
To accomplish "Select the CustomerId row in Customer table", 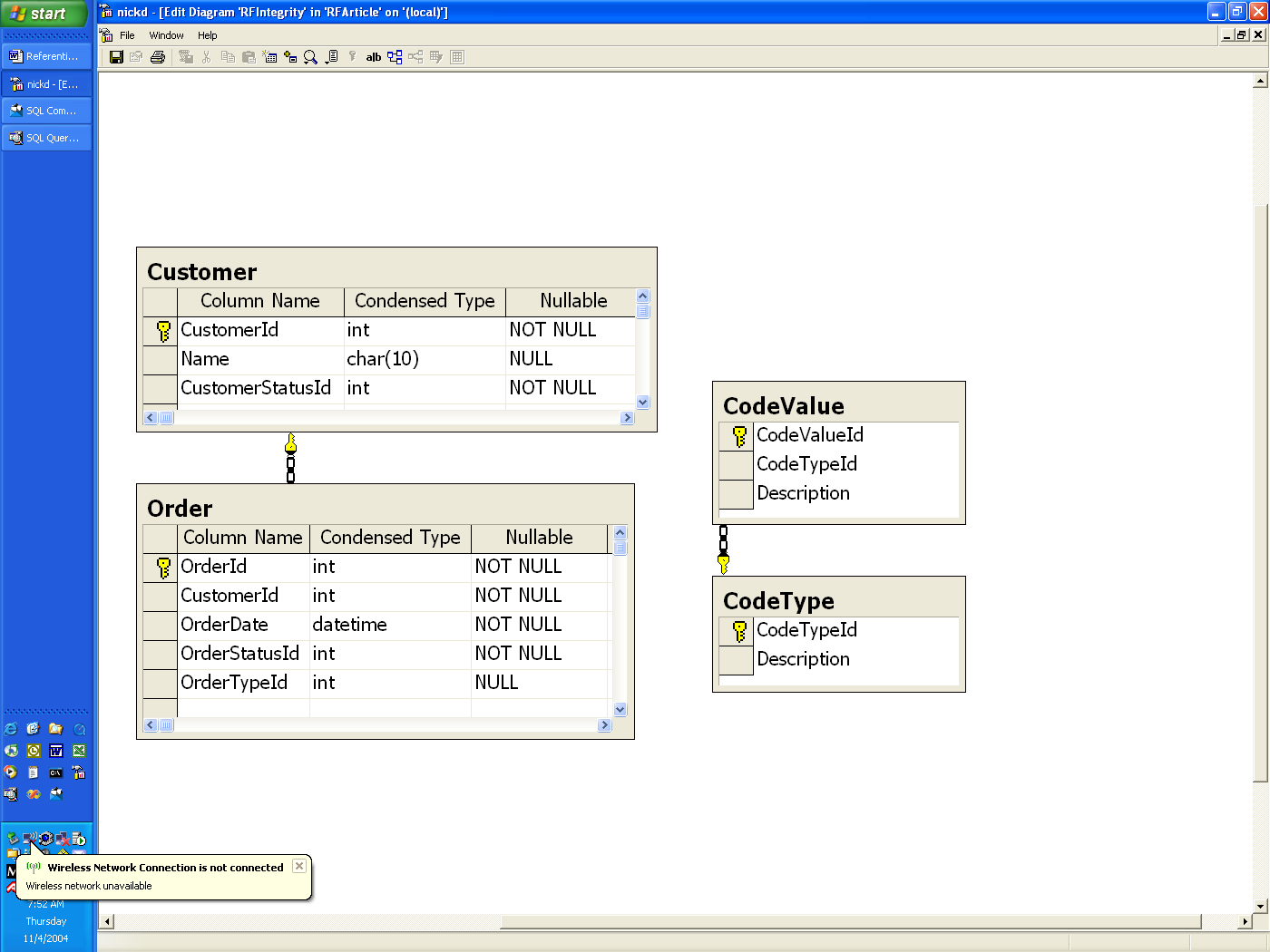I will pos(161,331).
